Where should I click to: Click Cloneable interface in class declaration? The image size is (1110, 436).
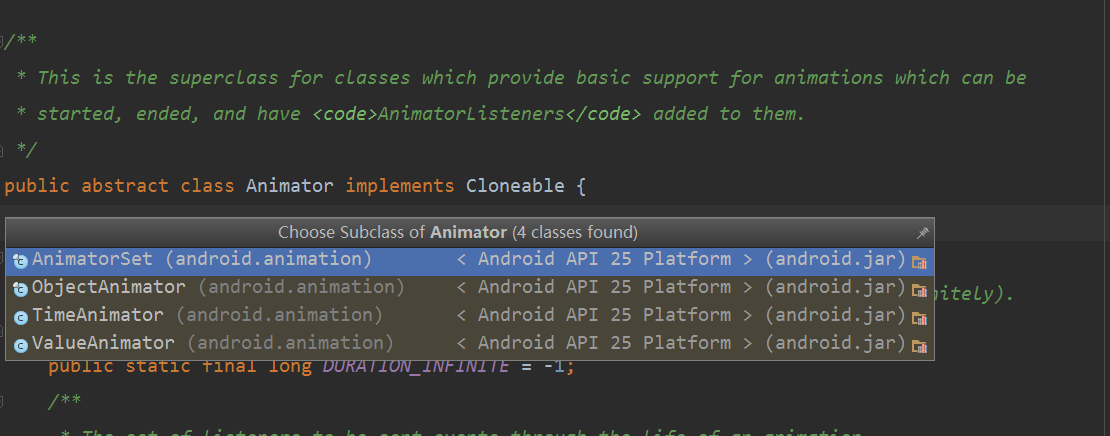(x=517, y=186)
